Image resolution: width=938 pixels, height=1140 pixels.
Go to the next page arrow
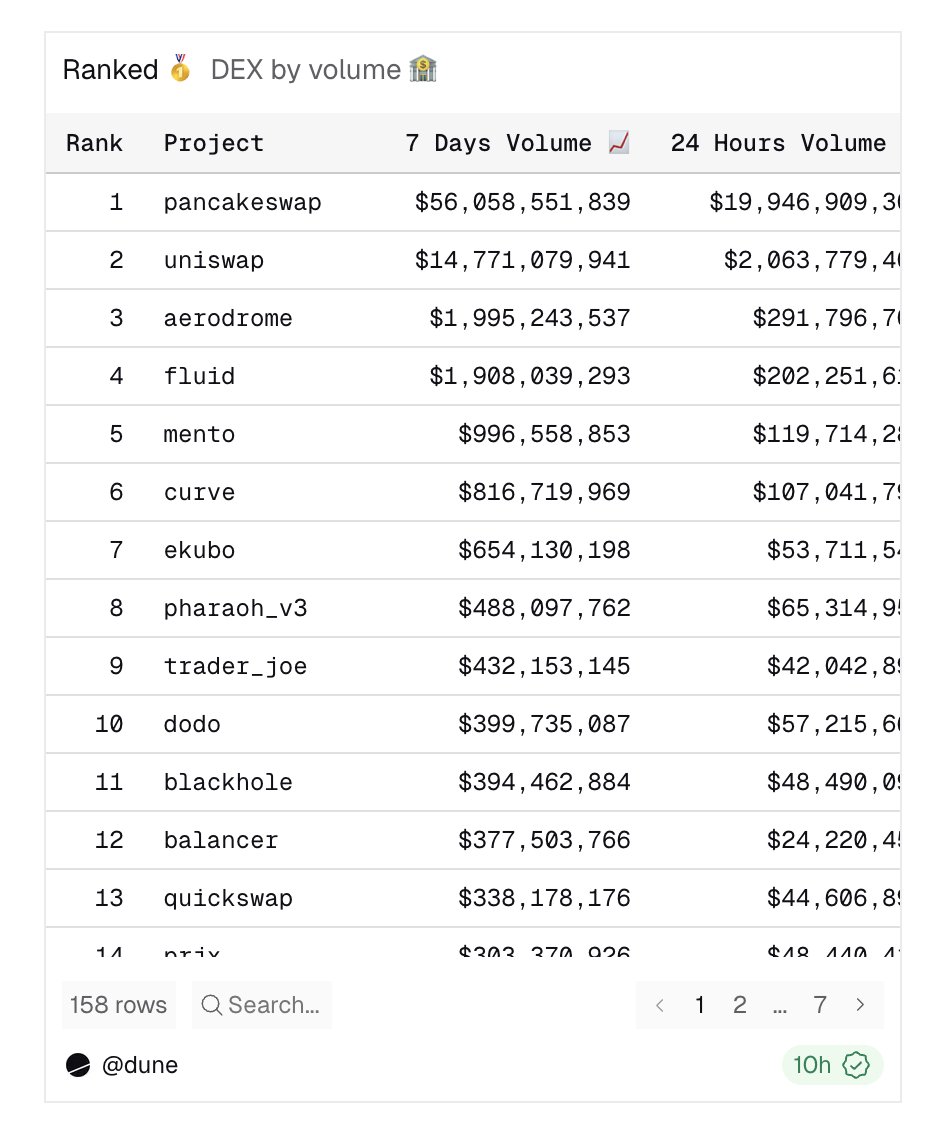[860, 1005]
